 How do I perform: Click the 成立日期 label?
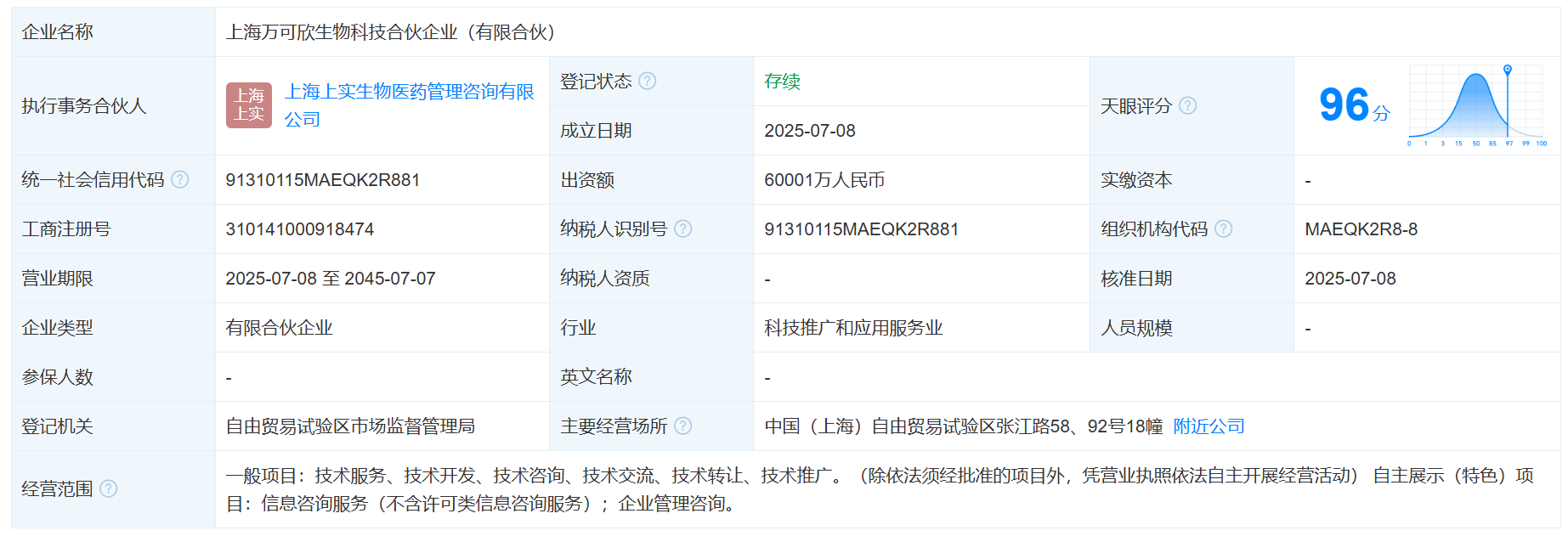596,131
